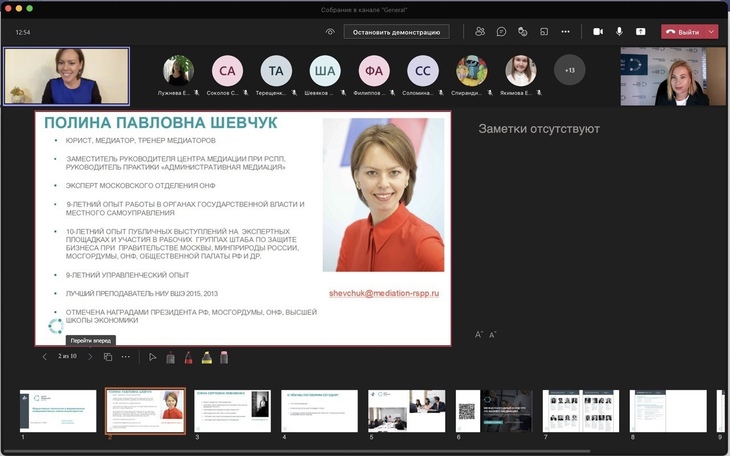Toggle the camera on or off

click(x=598, y=32)
